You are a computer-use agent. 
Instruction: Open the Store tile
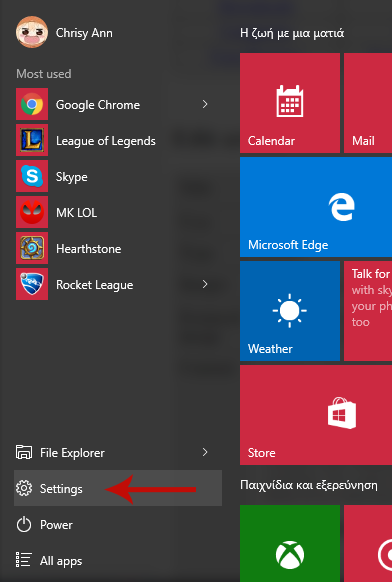tap(316, 415)
